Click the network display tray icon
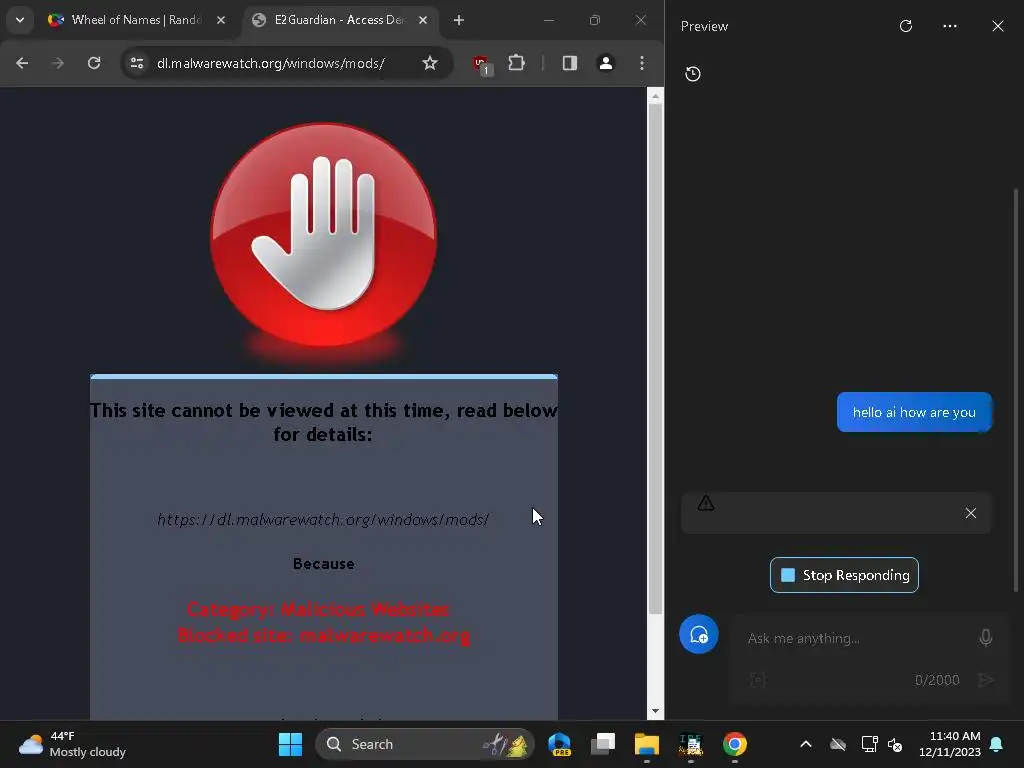Screen dimensions: 1024x768 click(870, 744)
